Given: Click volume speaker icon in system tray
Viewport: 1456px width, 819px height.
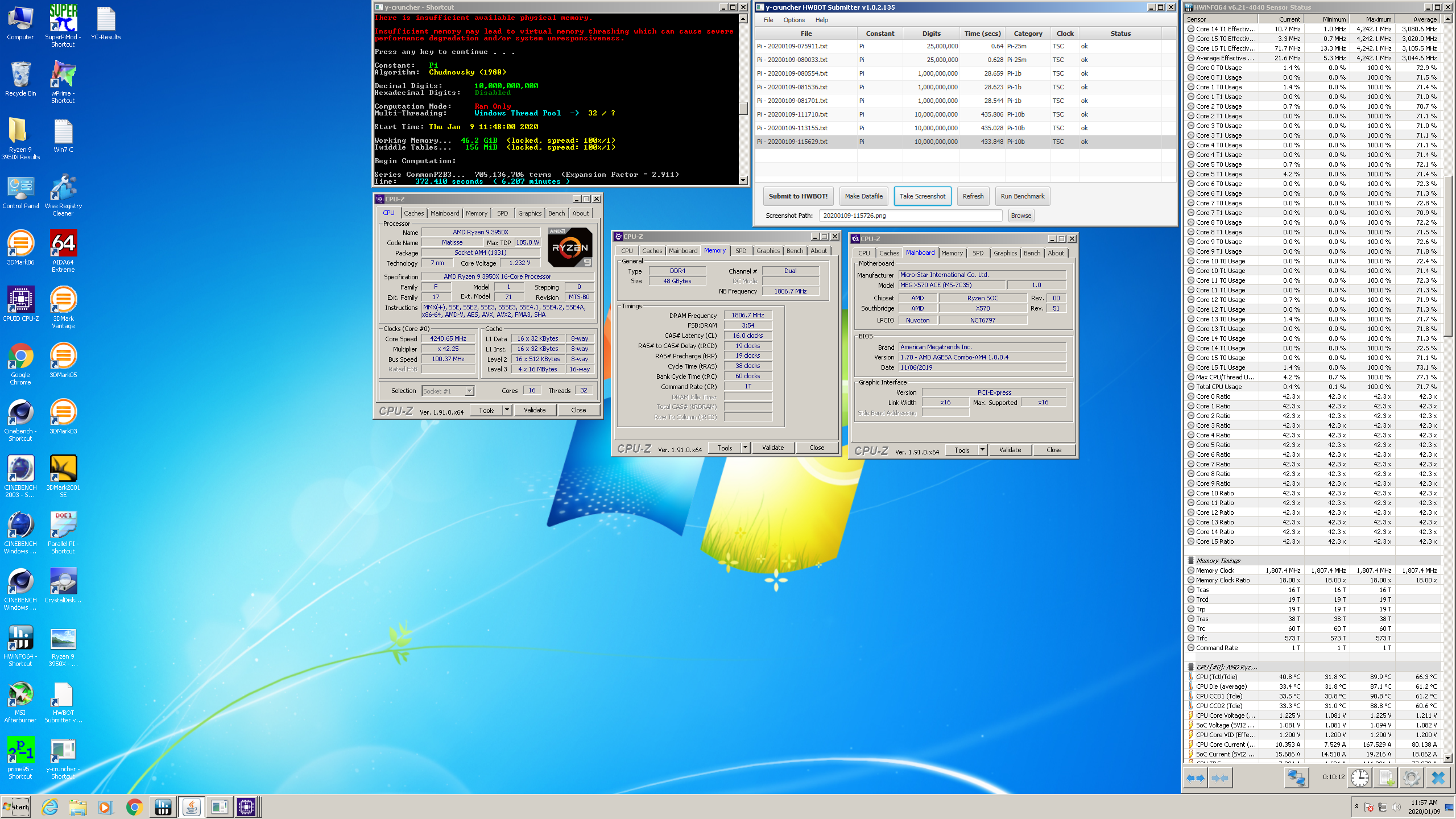Looking at the screenshot, I should coord(1396,807).
